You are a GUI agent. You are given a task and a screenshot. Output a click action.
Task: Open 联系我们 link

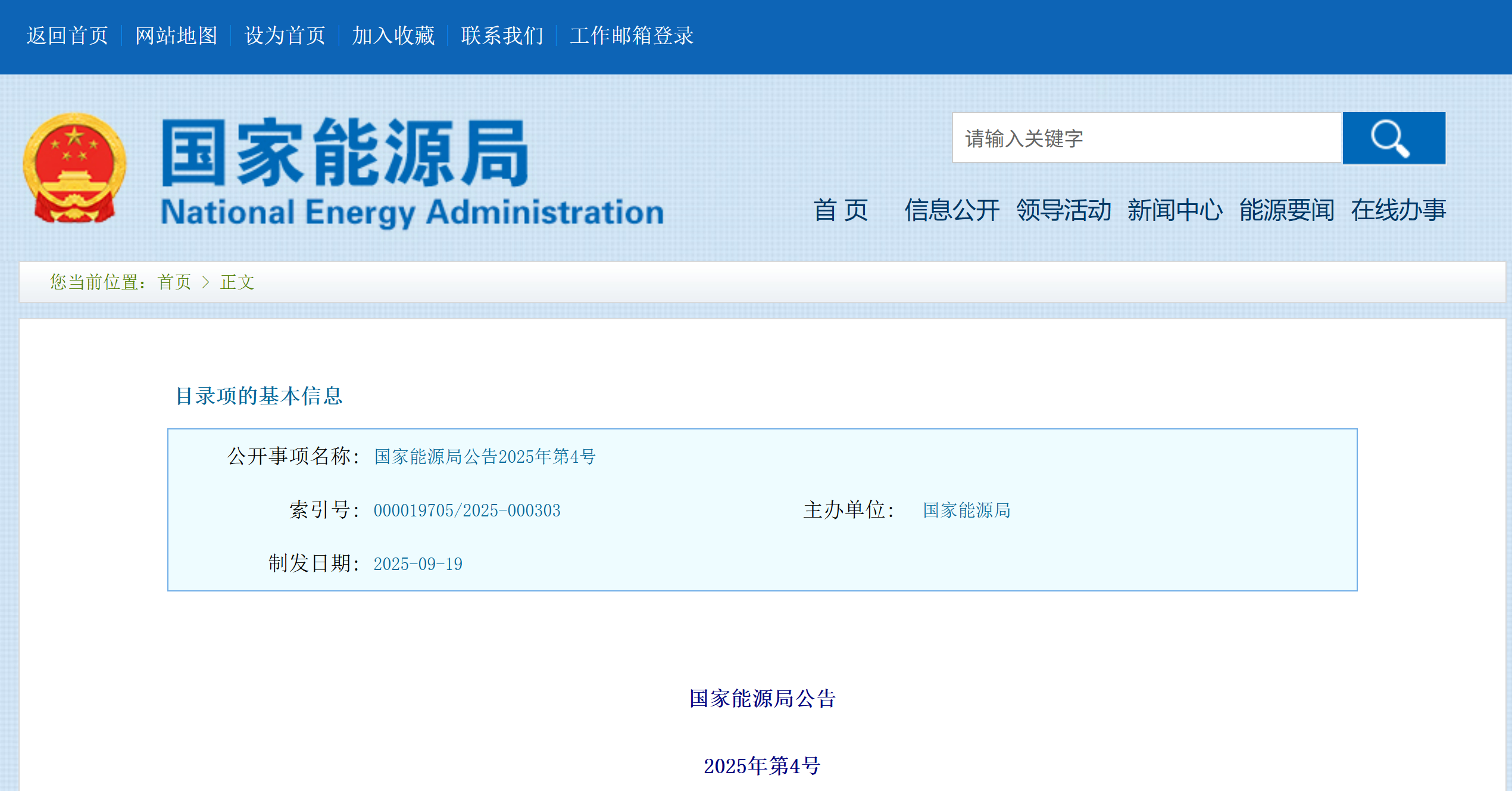point(502,36)
